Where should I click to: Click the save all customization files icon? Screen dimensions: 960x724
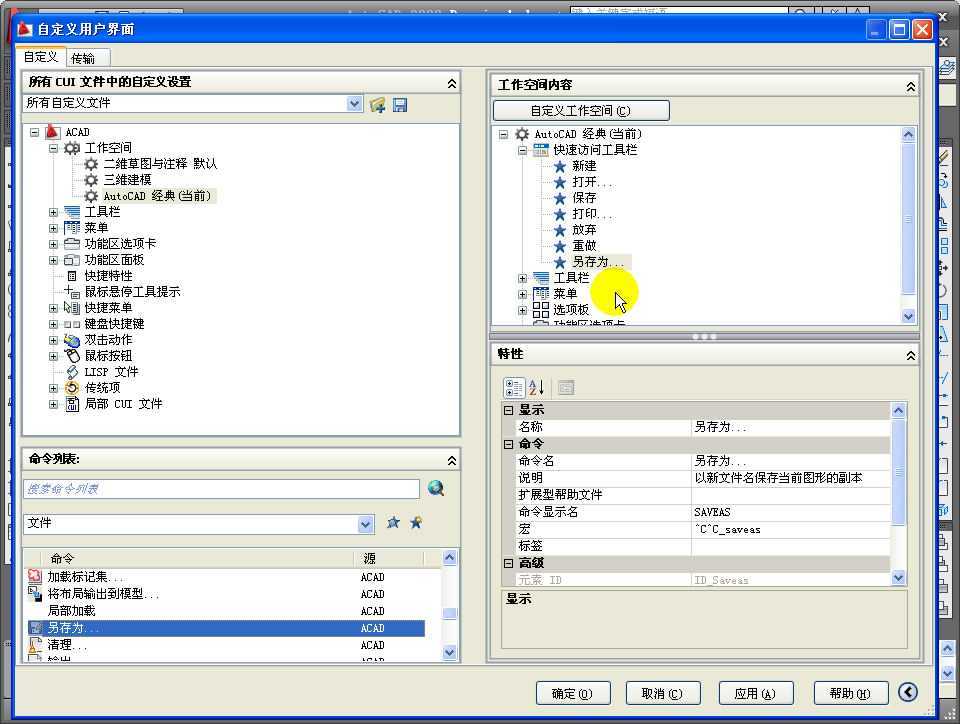click(400, 105)
